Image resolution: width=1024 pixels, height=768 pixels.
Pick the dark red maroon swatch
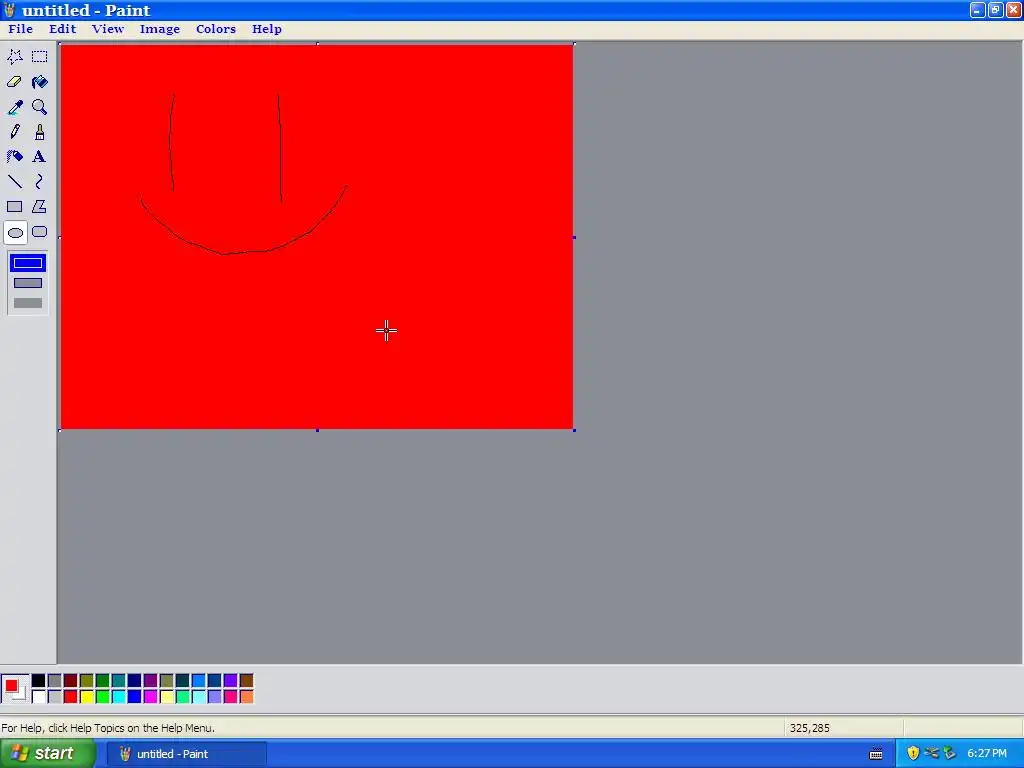pyautogui.click(x=71, y=681)
